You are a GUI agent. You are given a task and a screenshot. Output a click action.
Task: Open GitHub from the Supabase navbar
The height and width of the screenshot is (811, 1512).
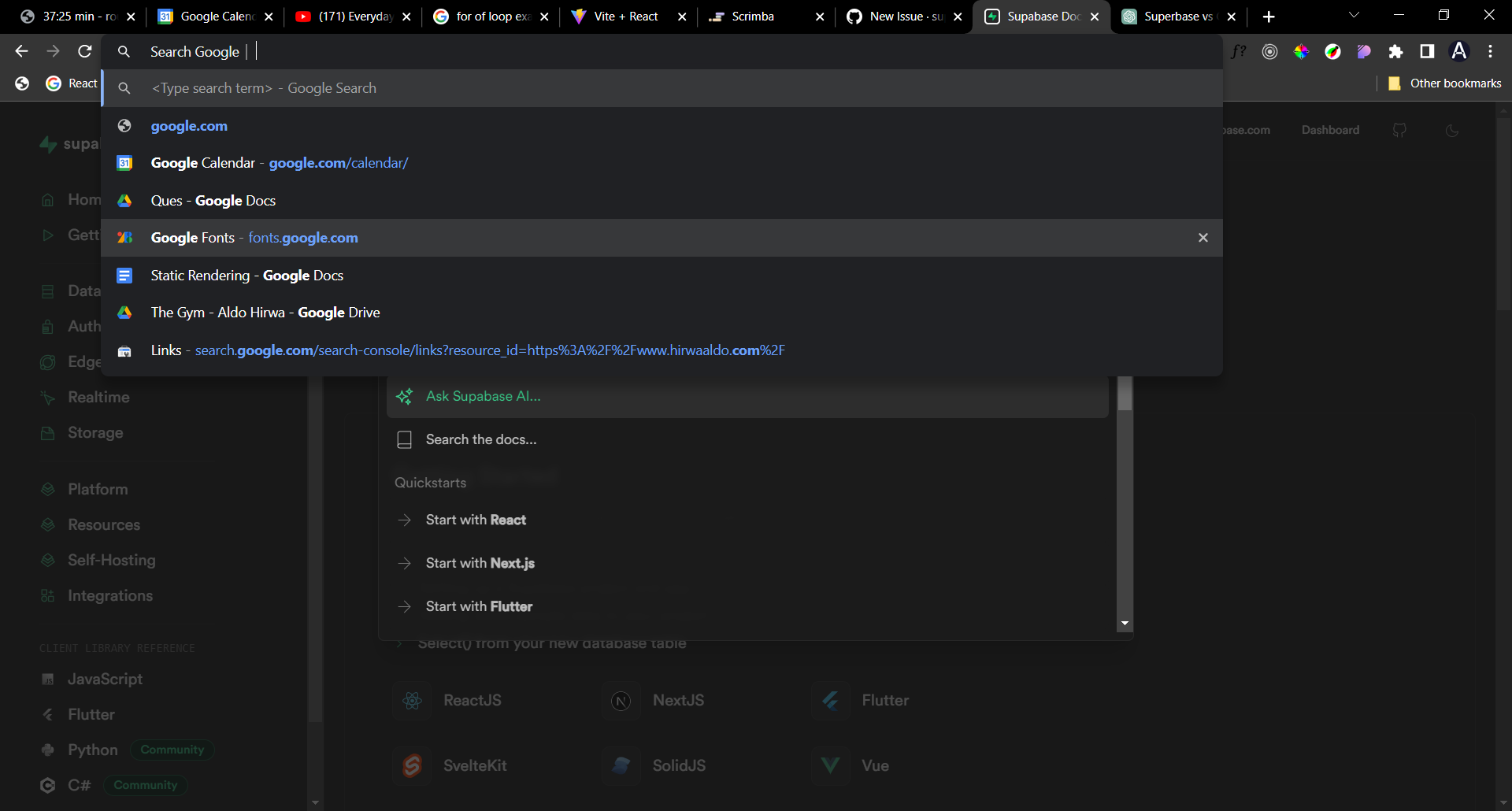pyautogui.click(x=1400, y=130)
